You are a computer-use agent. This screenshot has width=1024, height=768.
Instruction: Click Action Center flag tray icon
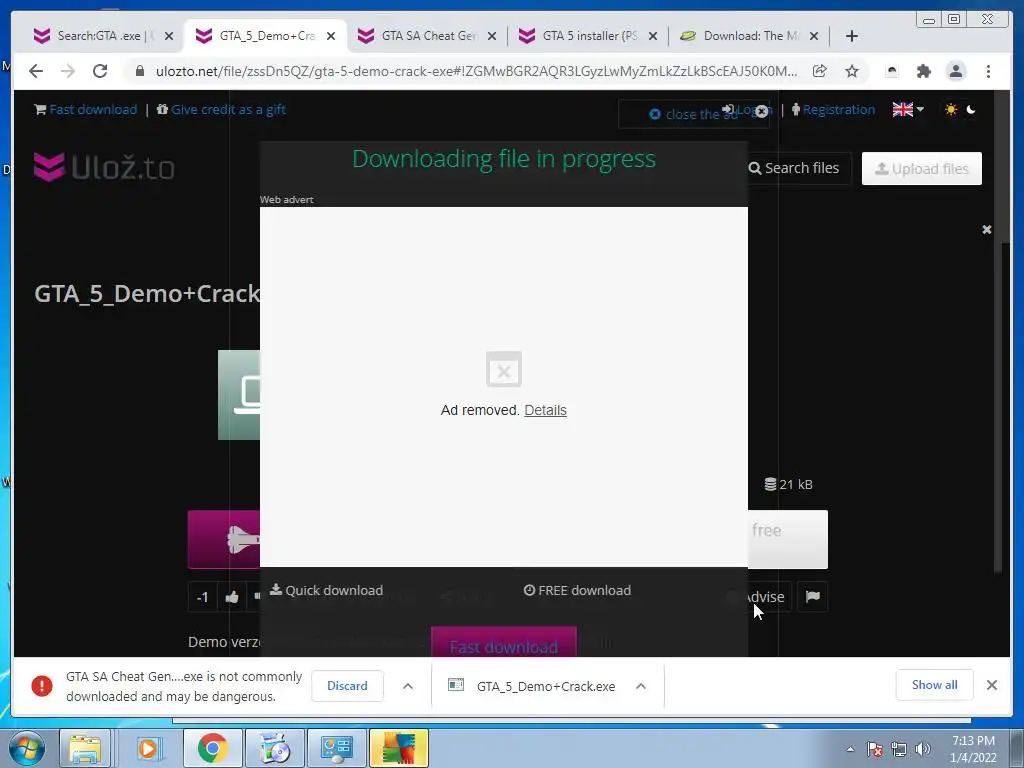[875, 749]
